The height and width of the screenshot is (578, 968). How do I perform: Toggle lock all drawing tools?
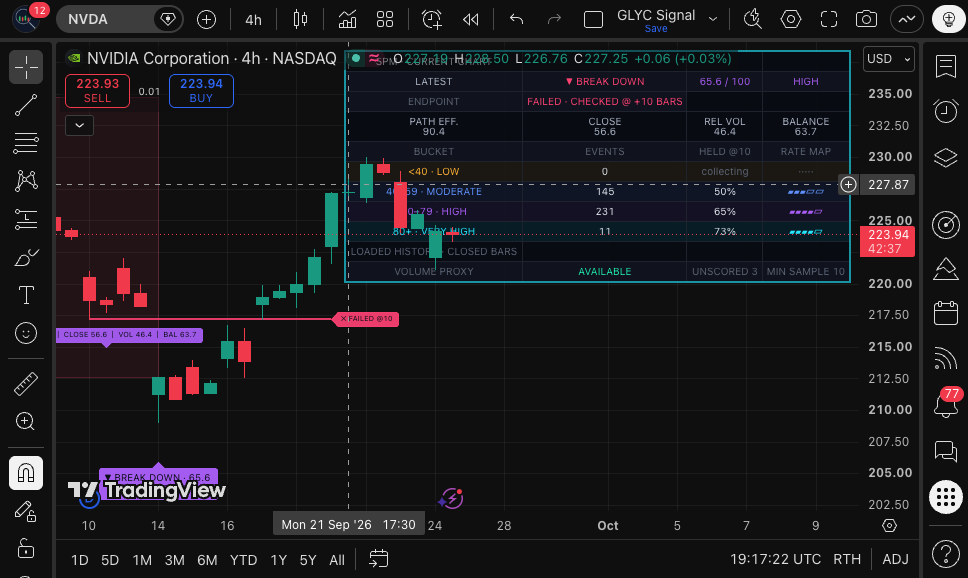tap(26, 548)
